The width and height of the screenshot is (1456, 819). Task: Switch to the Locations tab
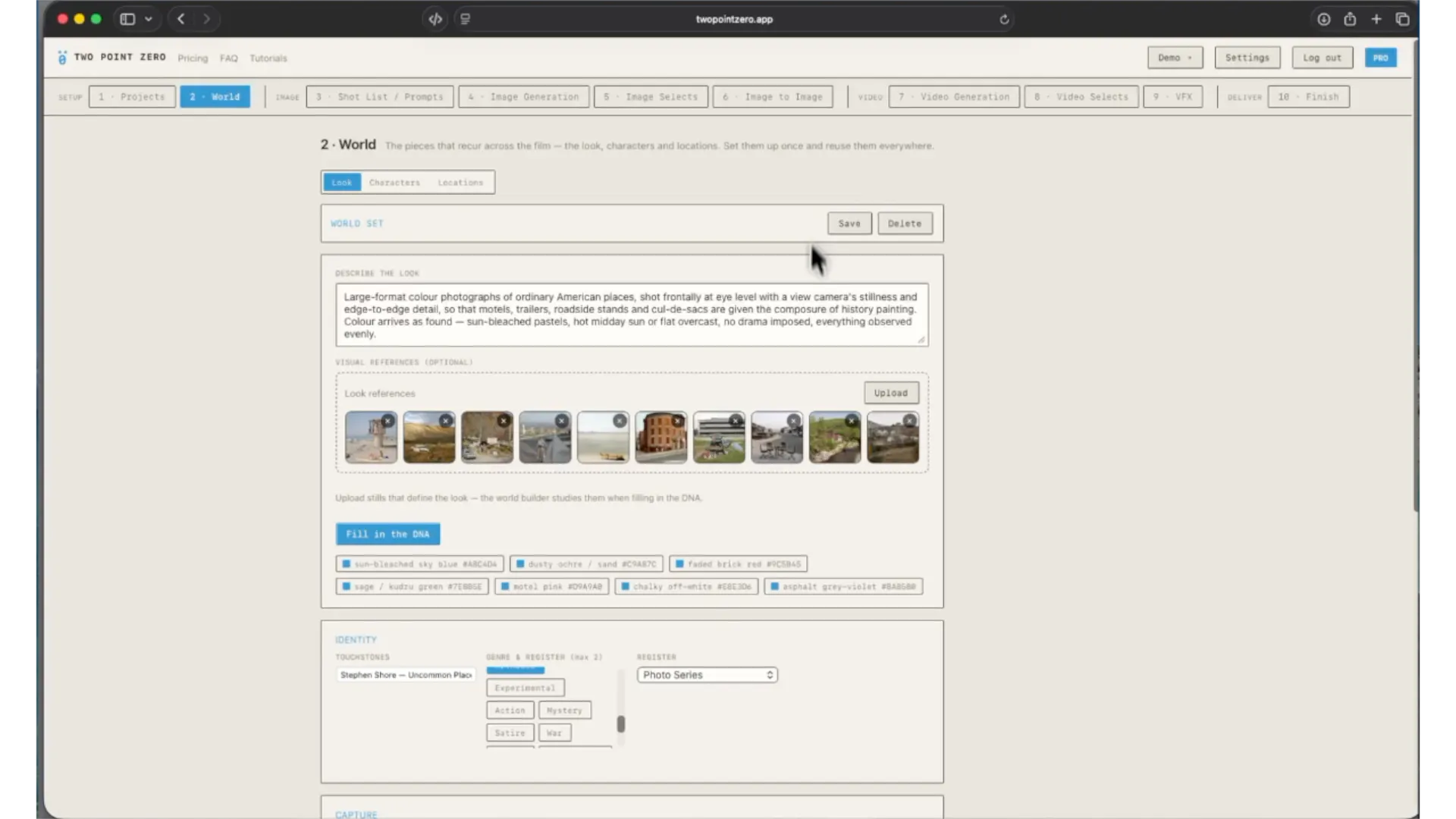460,183
